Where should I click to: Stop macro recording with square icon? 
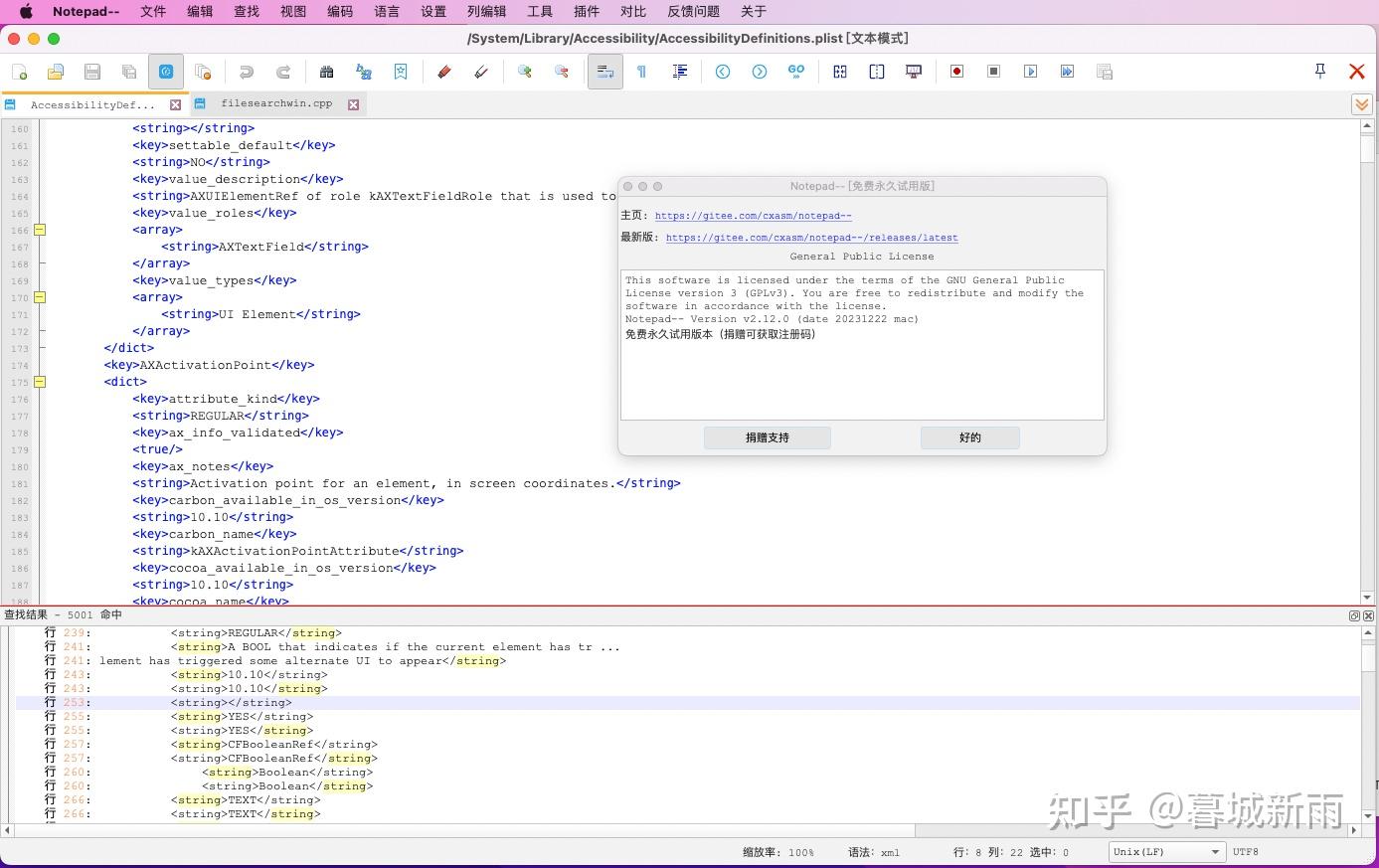tap(993, 72)
